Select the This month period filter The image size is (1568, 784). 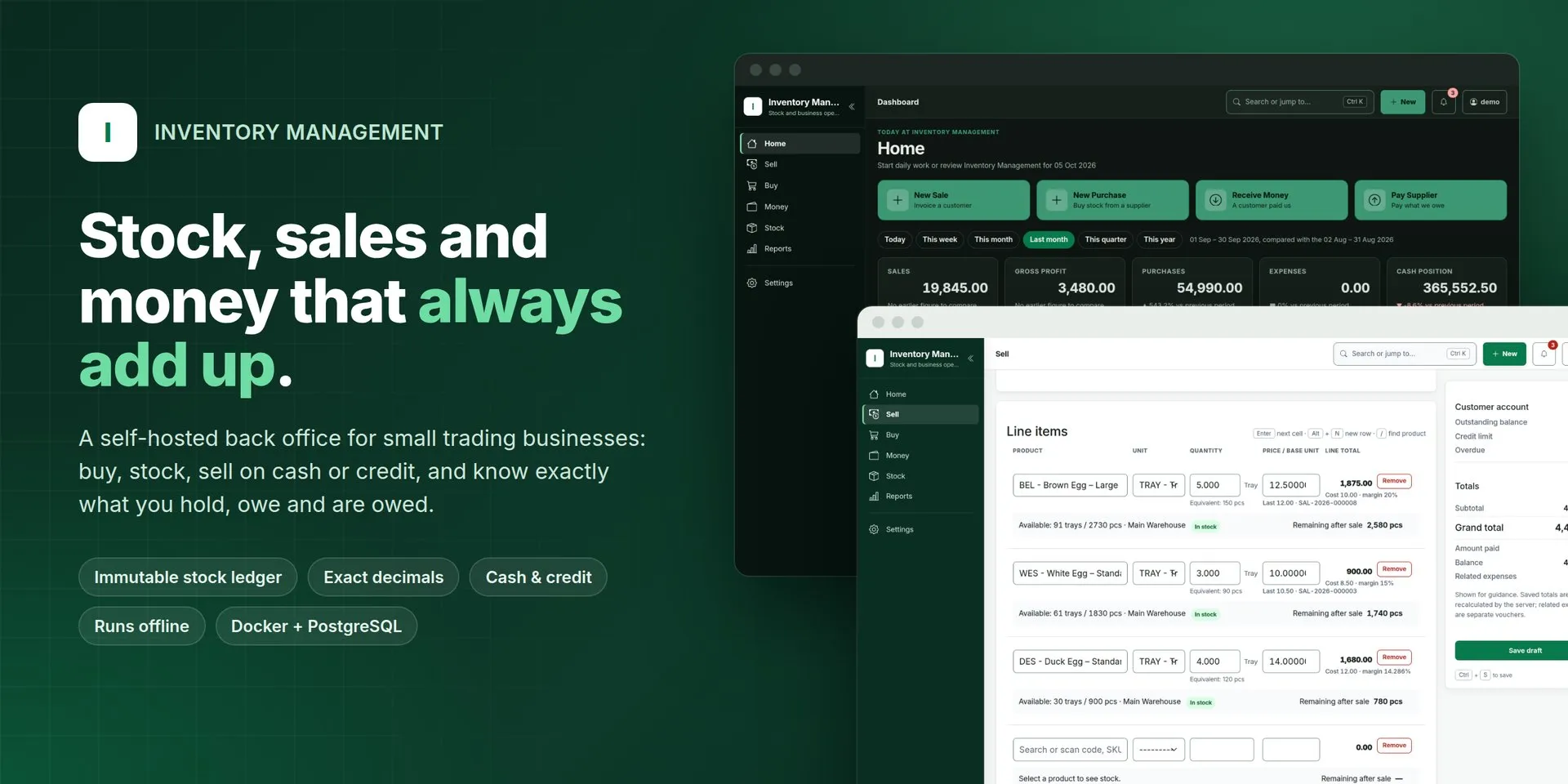click(x=994, y=239)
